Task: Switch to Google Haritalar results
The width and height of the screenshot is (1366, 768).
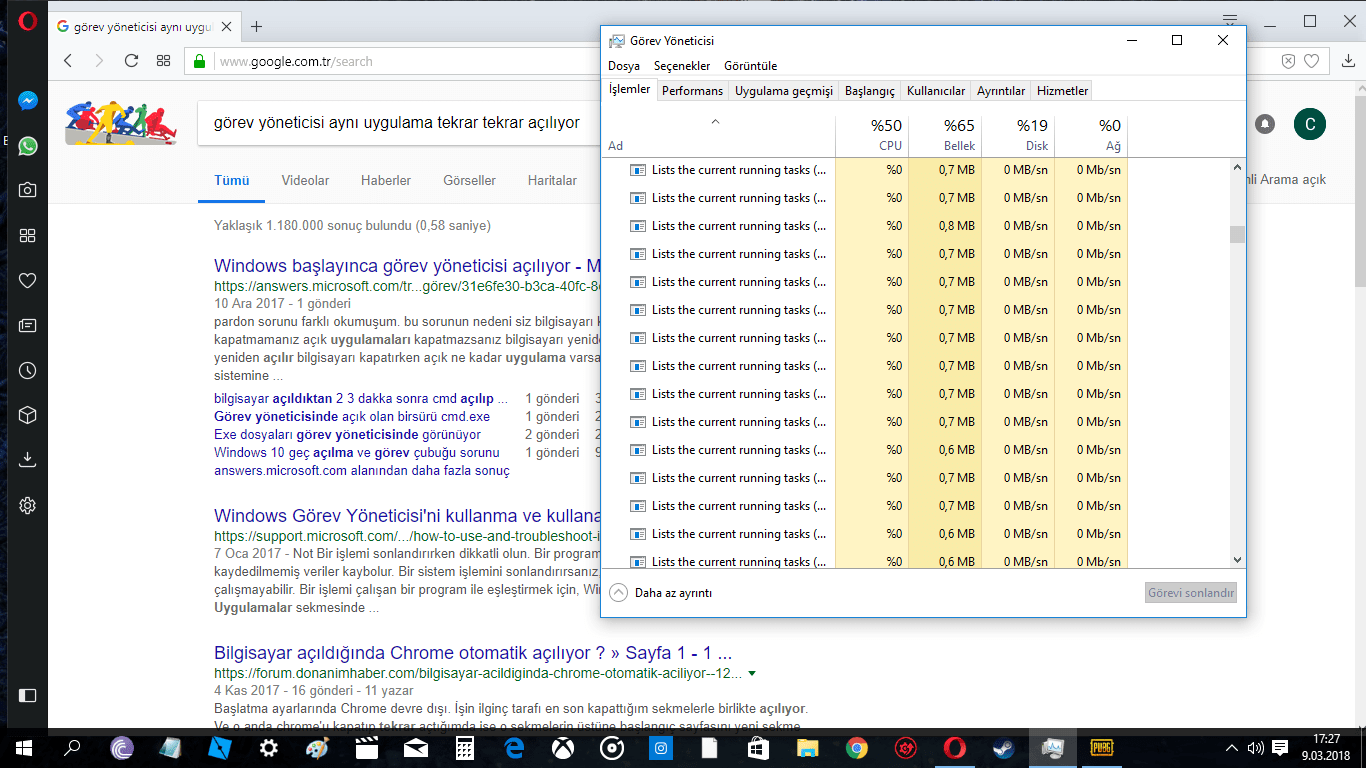Action: pos(552,181)
